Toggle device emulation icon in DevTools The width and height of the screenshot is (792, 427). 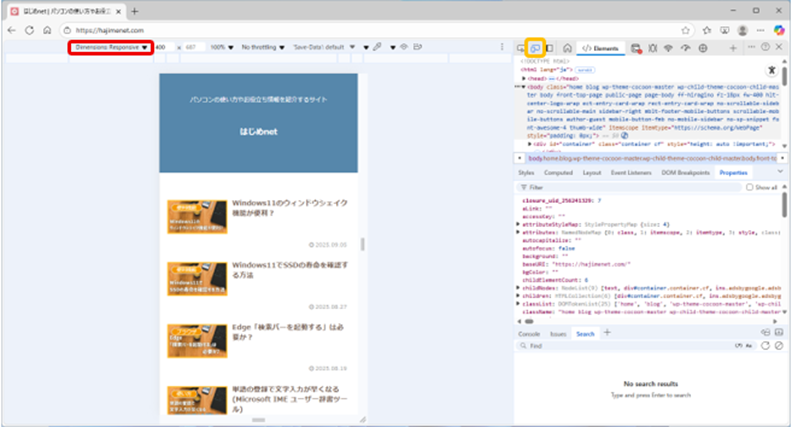(x=535, y=48)
